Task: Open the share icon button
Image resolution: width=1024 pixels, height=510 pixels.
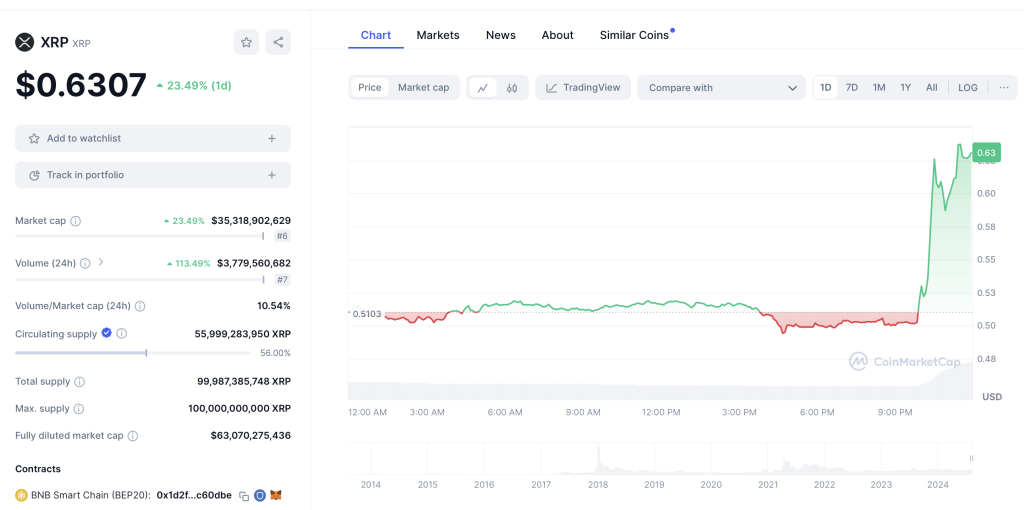Action: [278, 42]
